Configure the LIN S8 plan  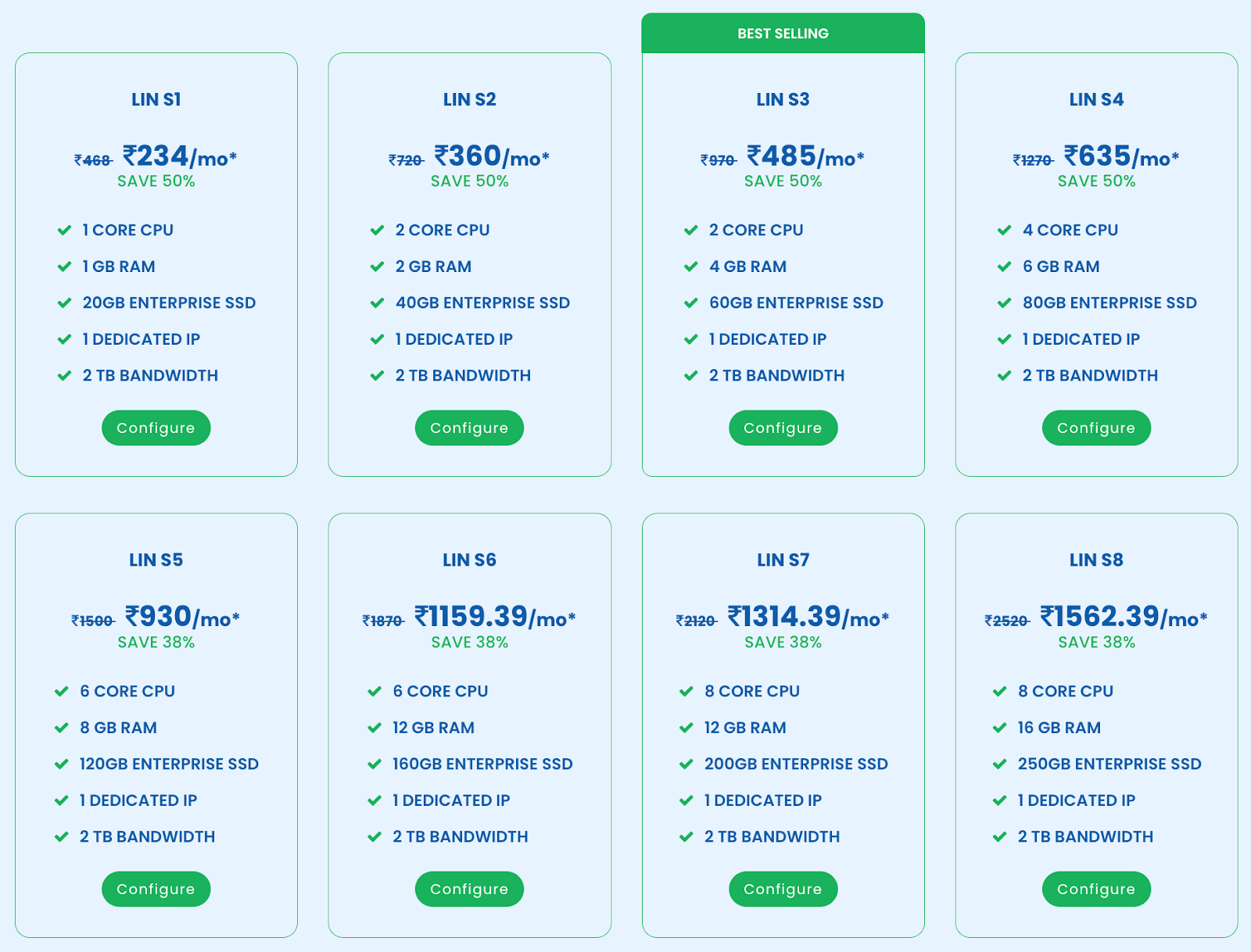click(x=1096, y=889)
